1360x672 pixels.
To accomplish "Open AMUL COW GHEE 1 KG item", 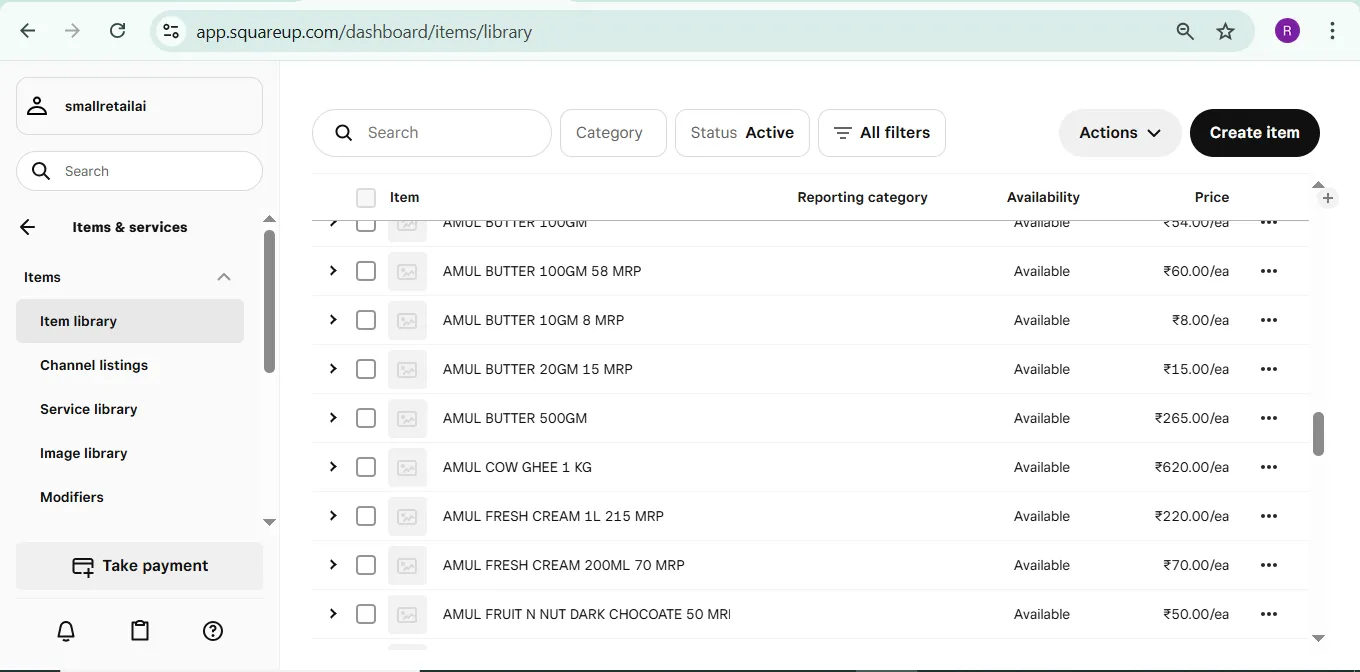I will click(x=517, y=467).
